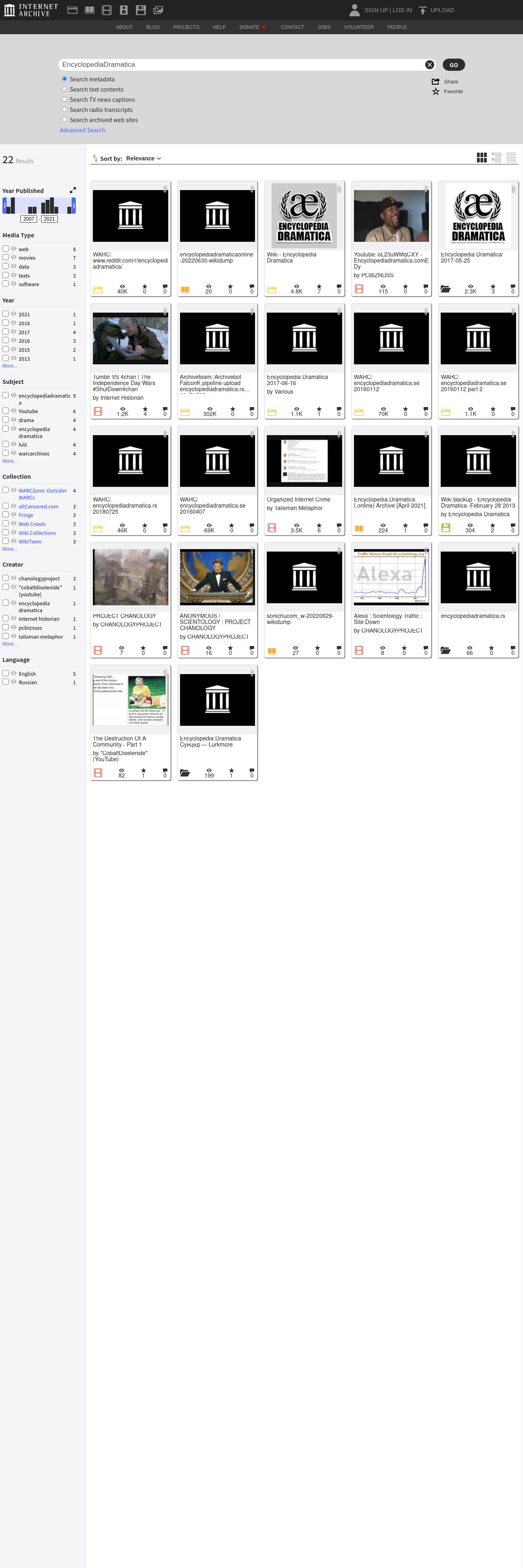Expand the Year Published histogram
Viewport: 523px width, 1568px height.
(x=73, y=191)
